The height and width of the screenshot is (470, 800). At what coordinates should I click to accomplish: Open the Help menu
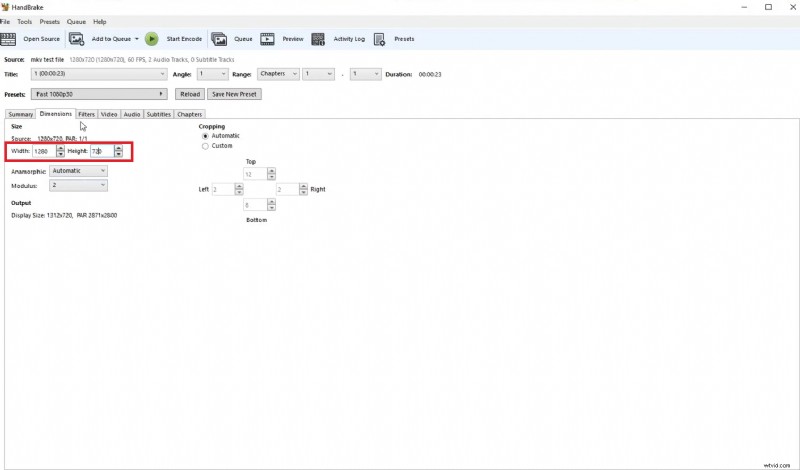click(x=99, y=22)
